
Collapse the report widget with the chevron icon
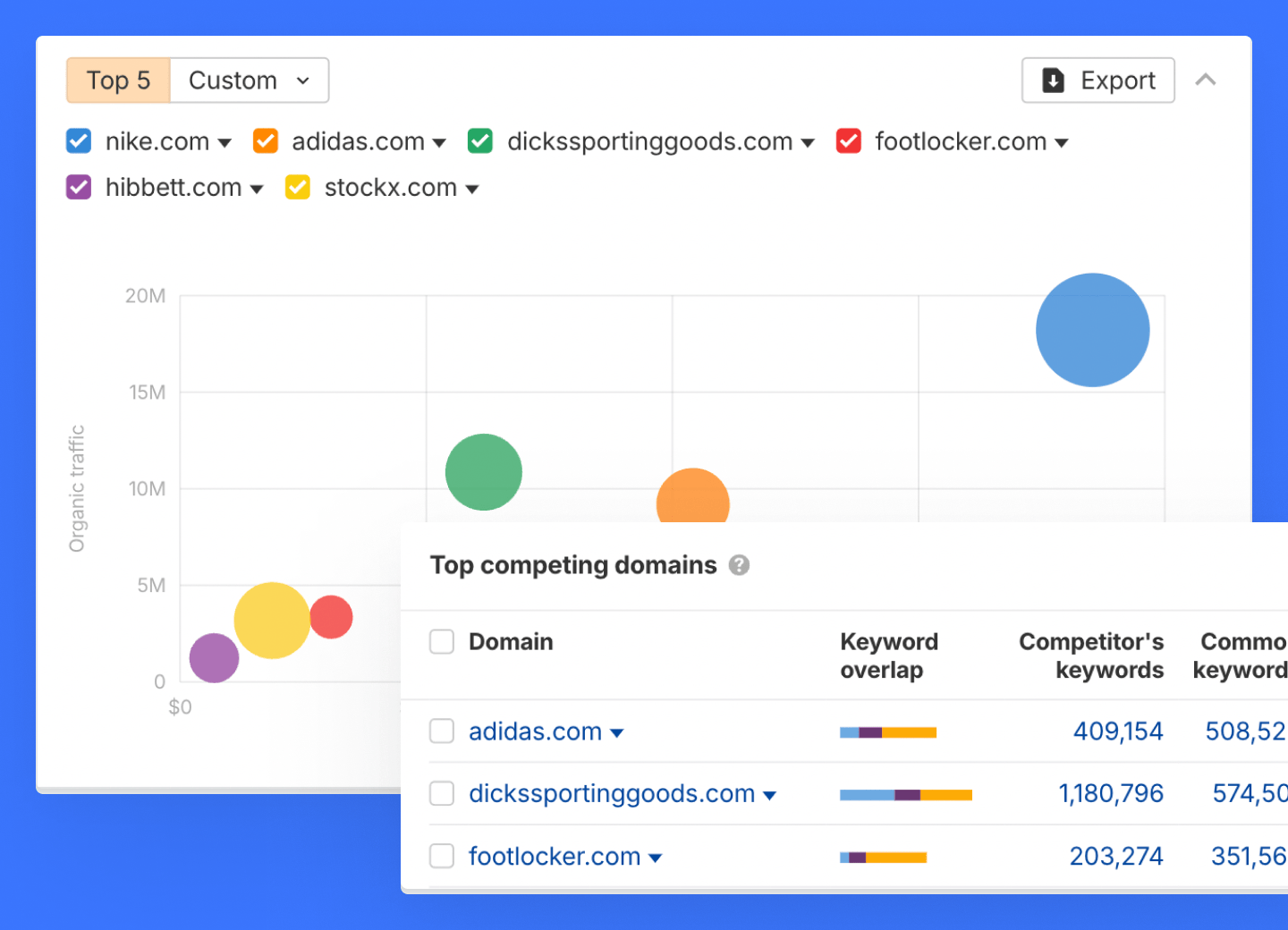click(x=1206, y=80)
